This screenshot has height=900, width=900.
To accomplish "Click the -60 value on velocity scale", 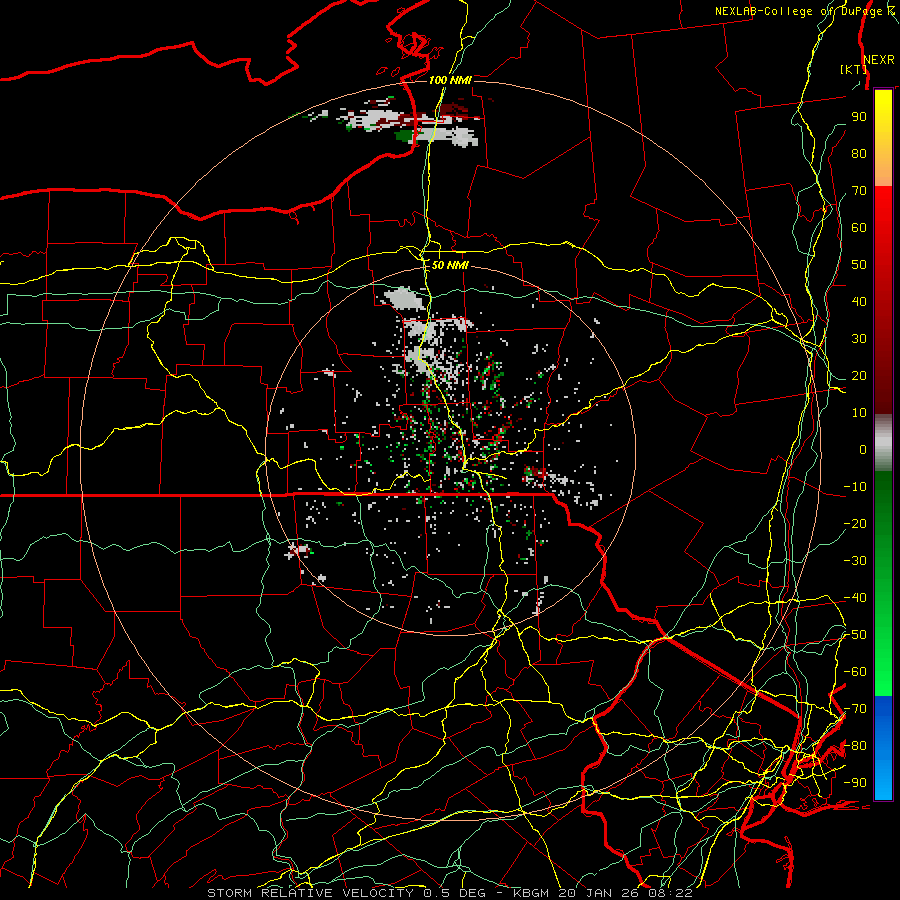I will [x=855, y=672].
